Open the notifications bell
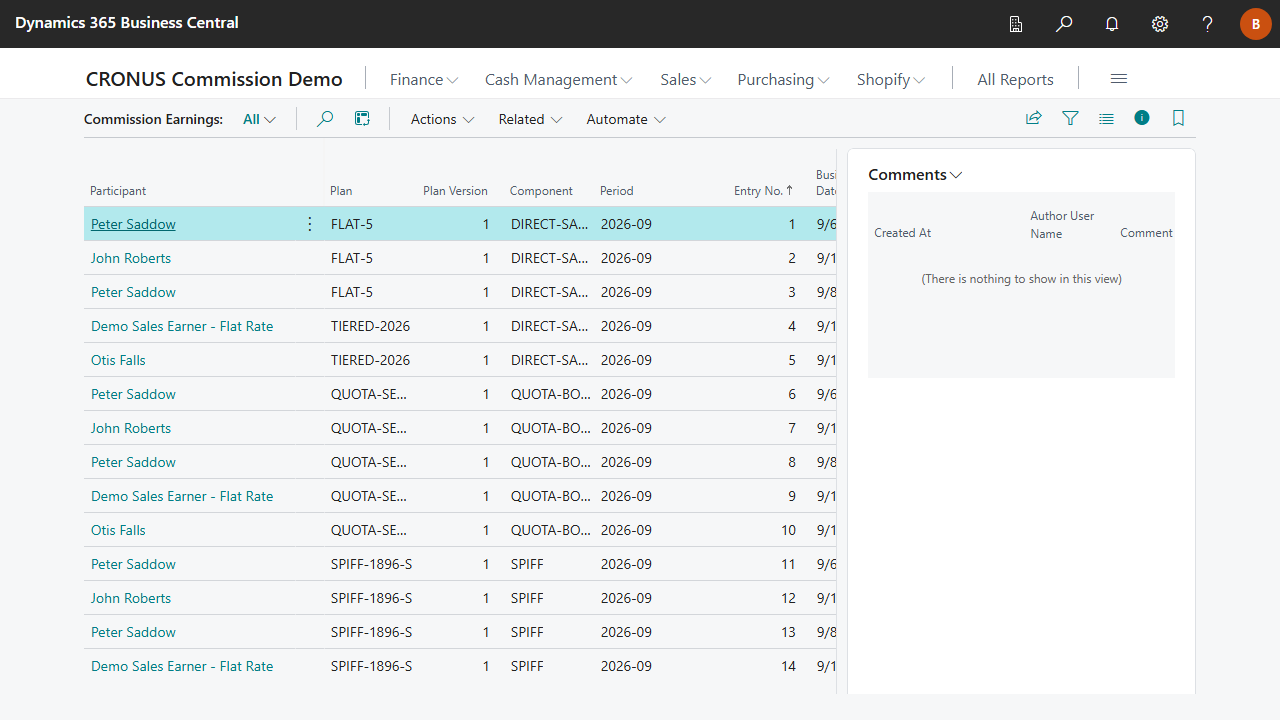1280x720 pixels. coord(1112,24)
